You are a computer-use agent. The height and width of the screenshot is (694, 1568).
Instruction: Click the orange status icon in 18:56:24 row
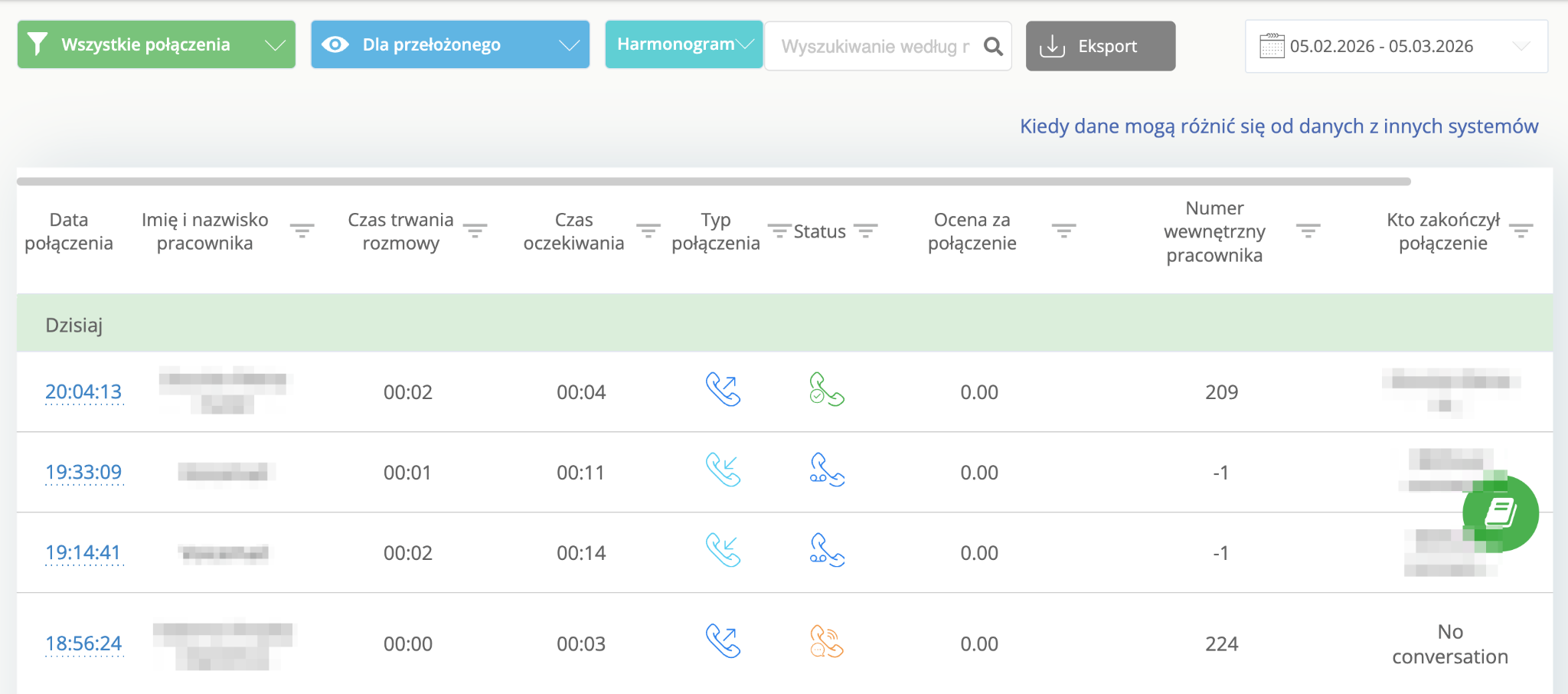(x=826, y=642)
